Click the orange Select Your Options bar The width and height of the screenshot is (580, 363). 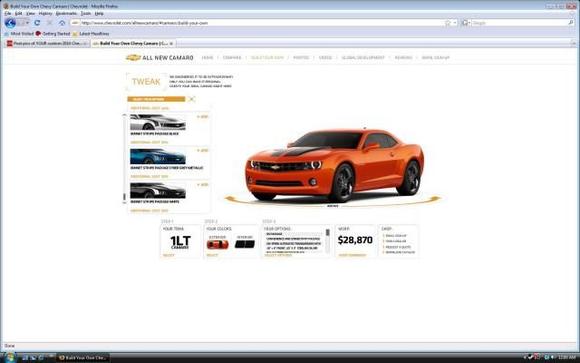tap(156, 99)
